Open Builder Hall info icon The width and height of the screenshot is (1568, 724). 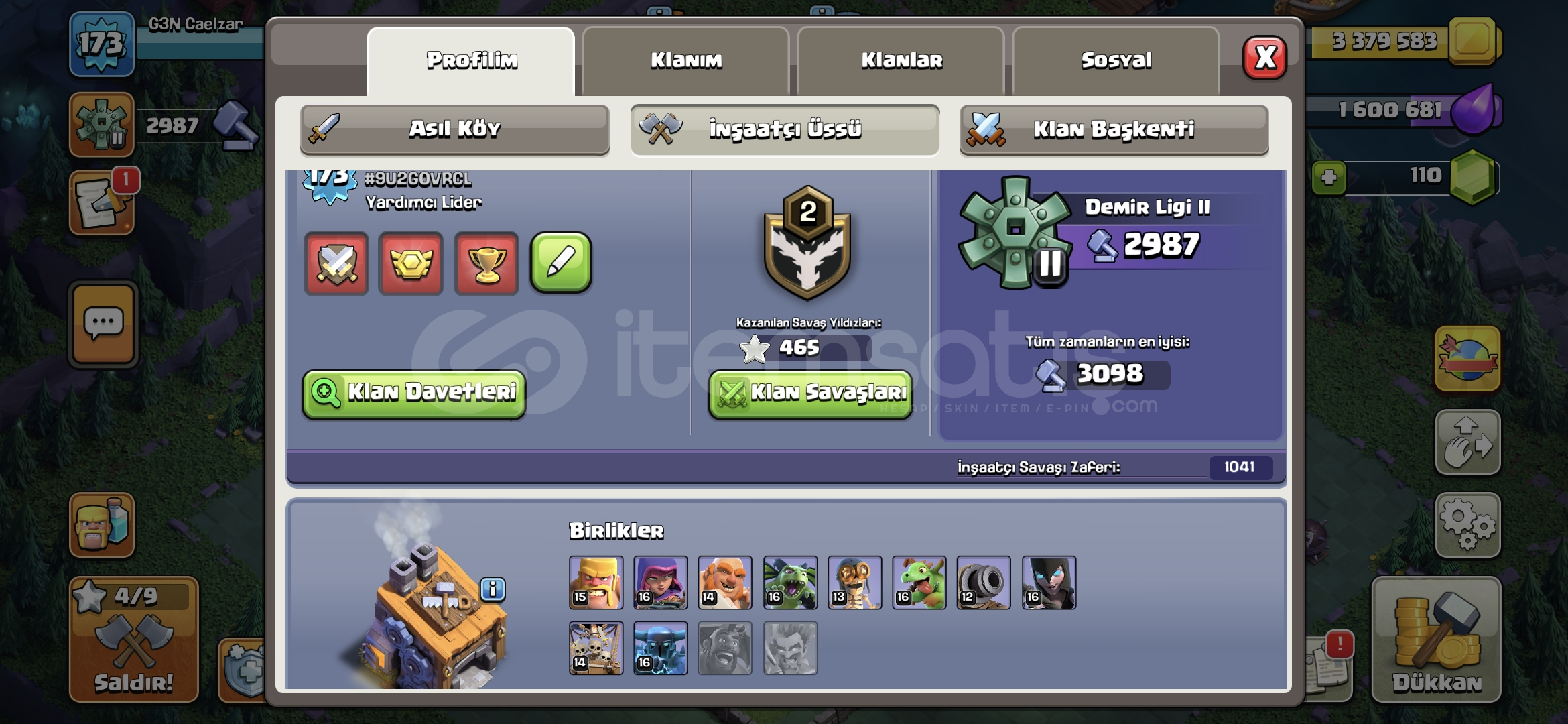pyautogui.click(x=493, y=589)
